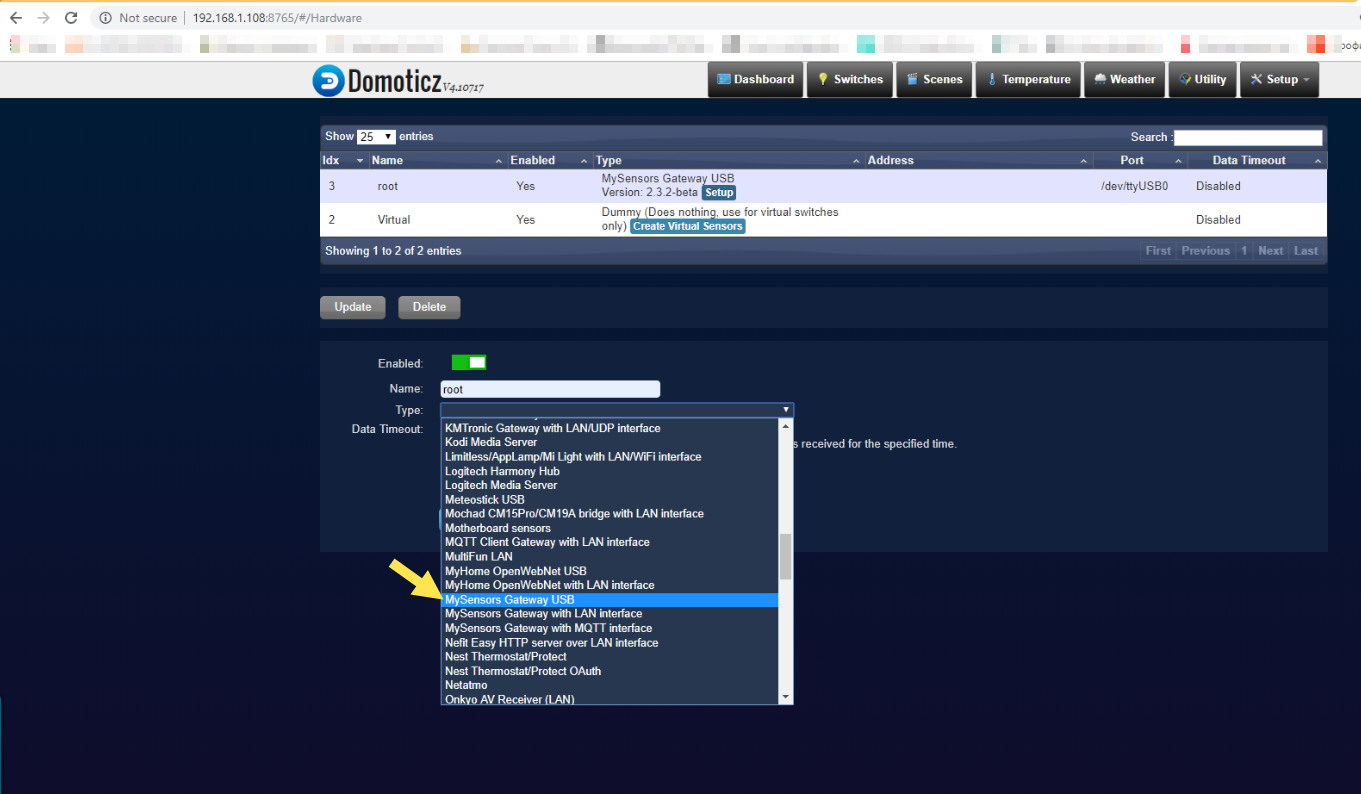Go to First page of entries
The width and height of the screenshot is (1361, 794).
[x=1158, y=251]
